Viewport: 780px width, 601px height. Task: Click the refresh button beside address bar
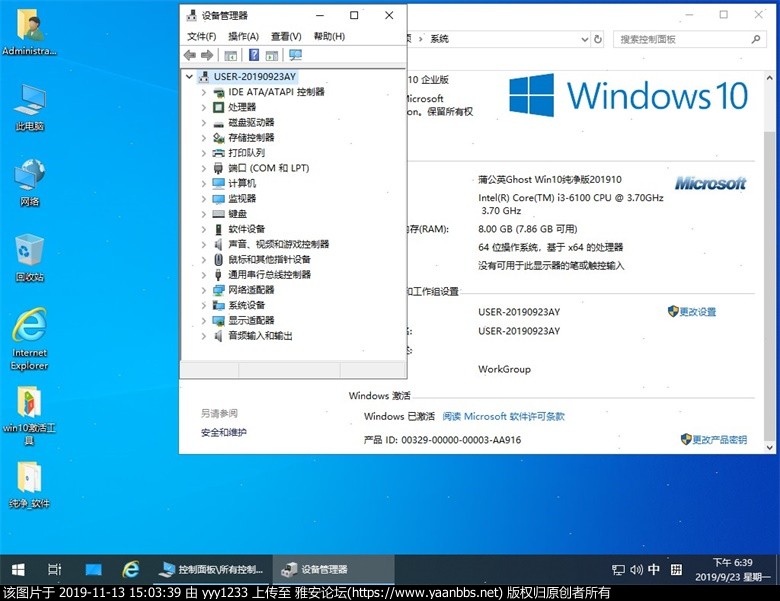pos(597,39)
